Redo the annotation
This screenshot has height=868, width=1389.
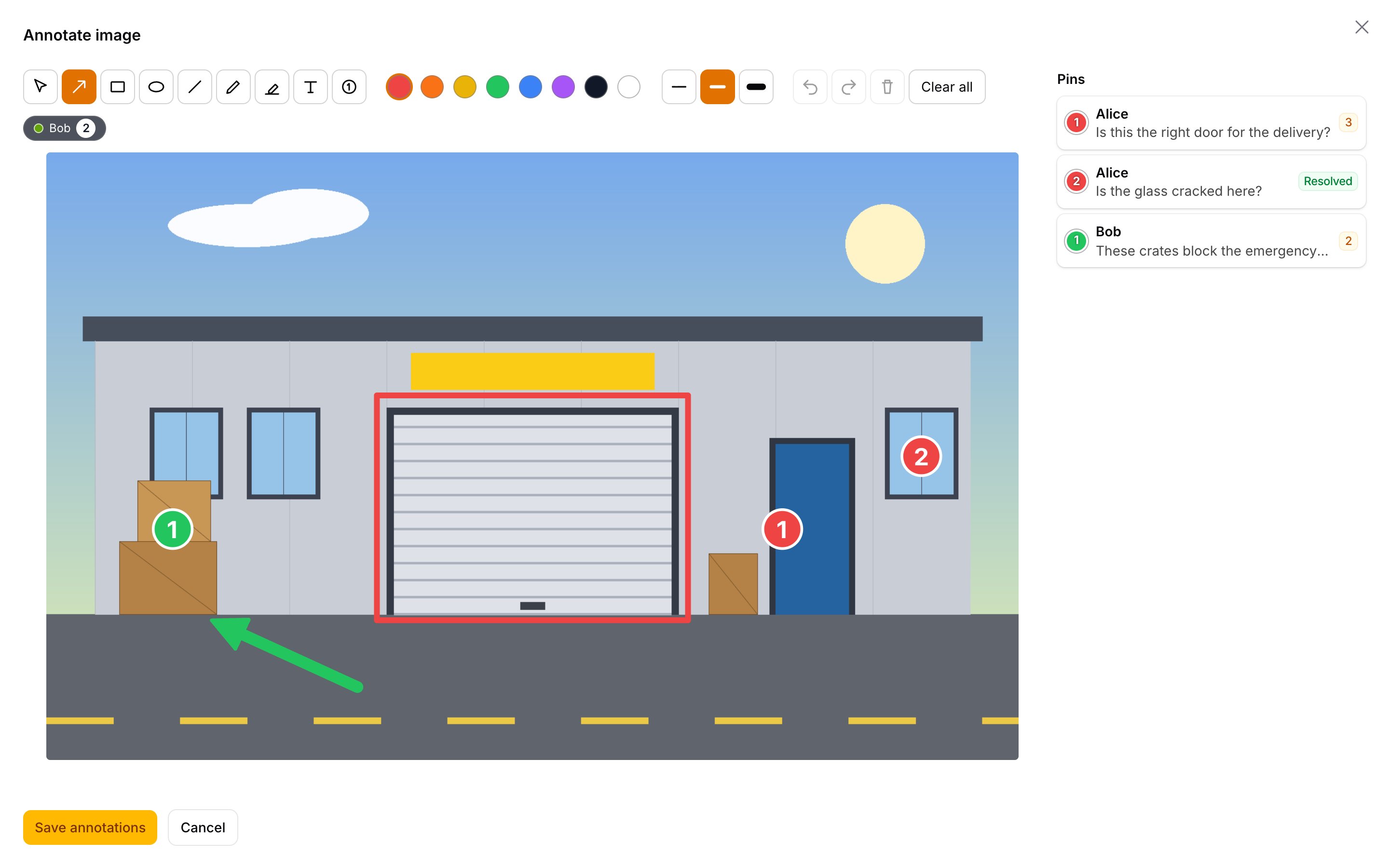coord(848,87)
